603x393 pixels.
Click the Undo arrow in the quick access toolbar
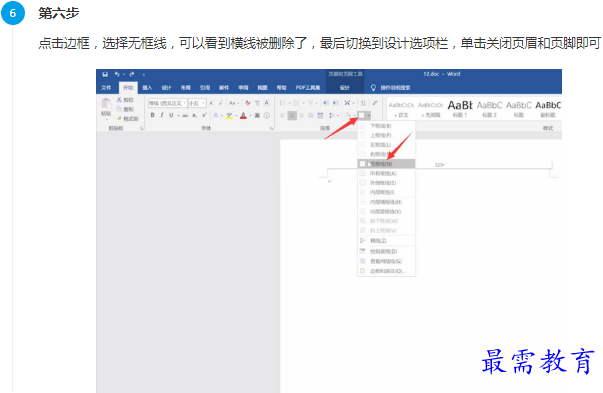(x=117, y=74)
